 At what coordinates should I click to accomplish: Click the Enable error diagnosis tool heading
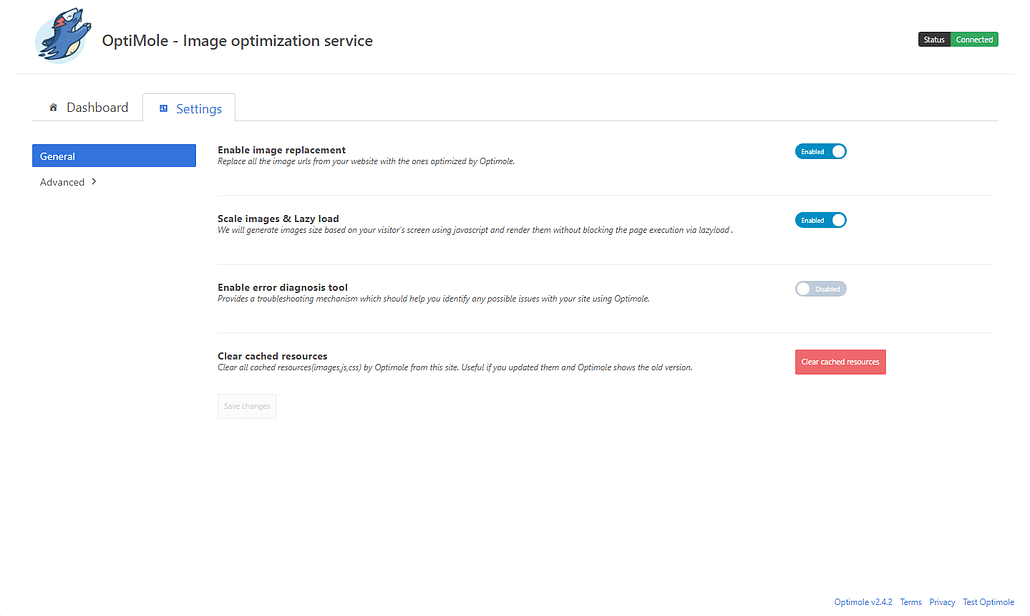282,288
